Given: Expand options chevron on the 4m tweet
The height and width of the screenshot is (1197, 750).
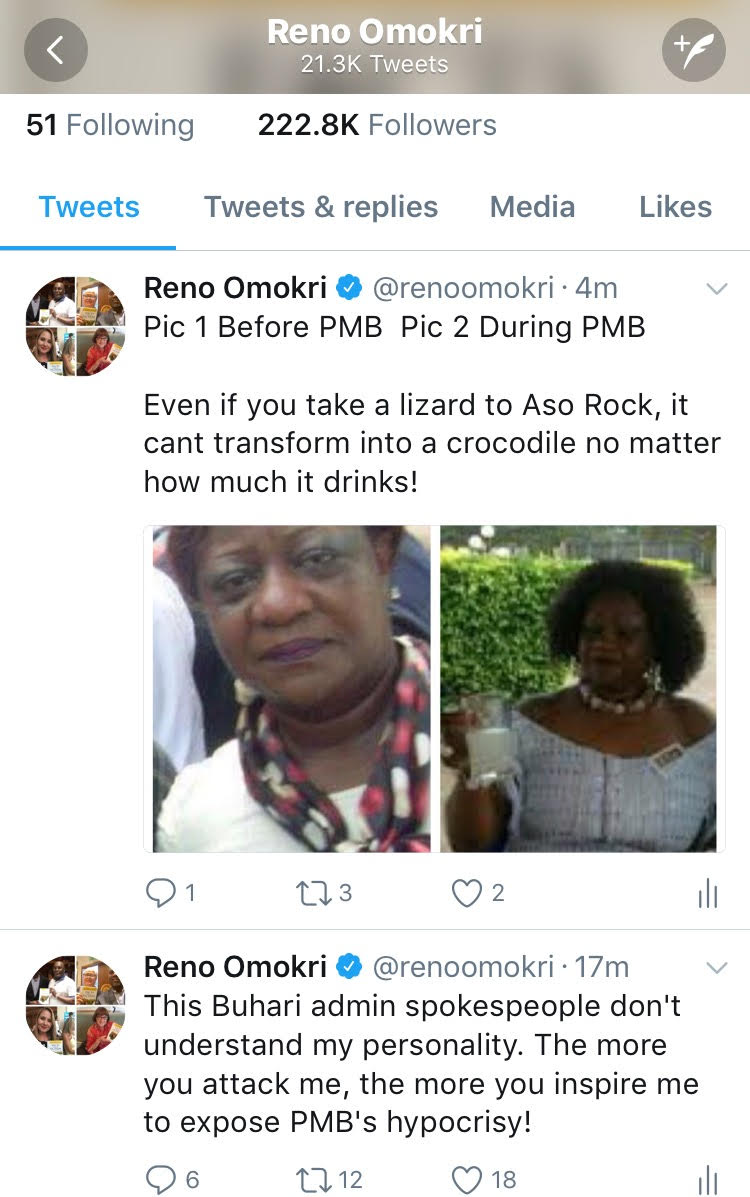Looking at the screenshot, I should (x=716, y=290).
